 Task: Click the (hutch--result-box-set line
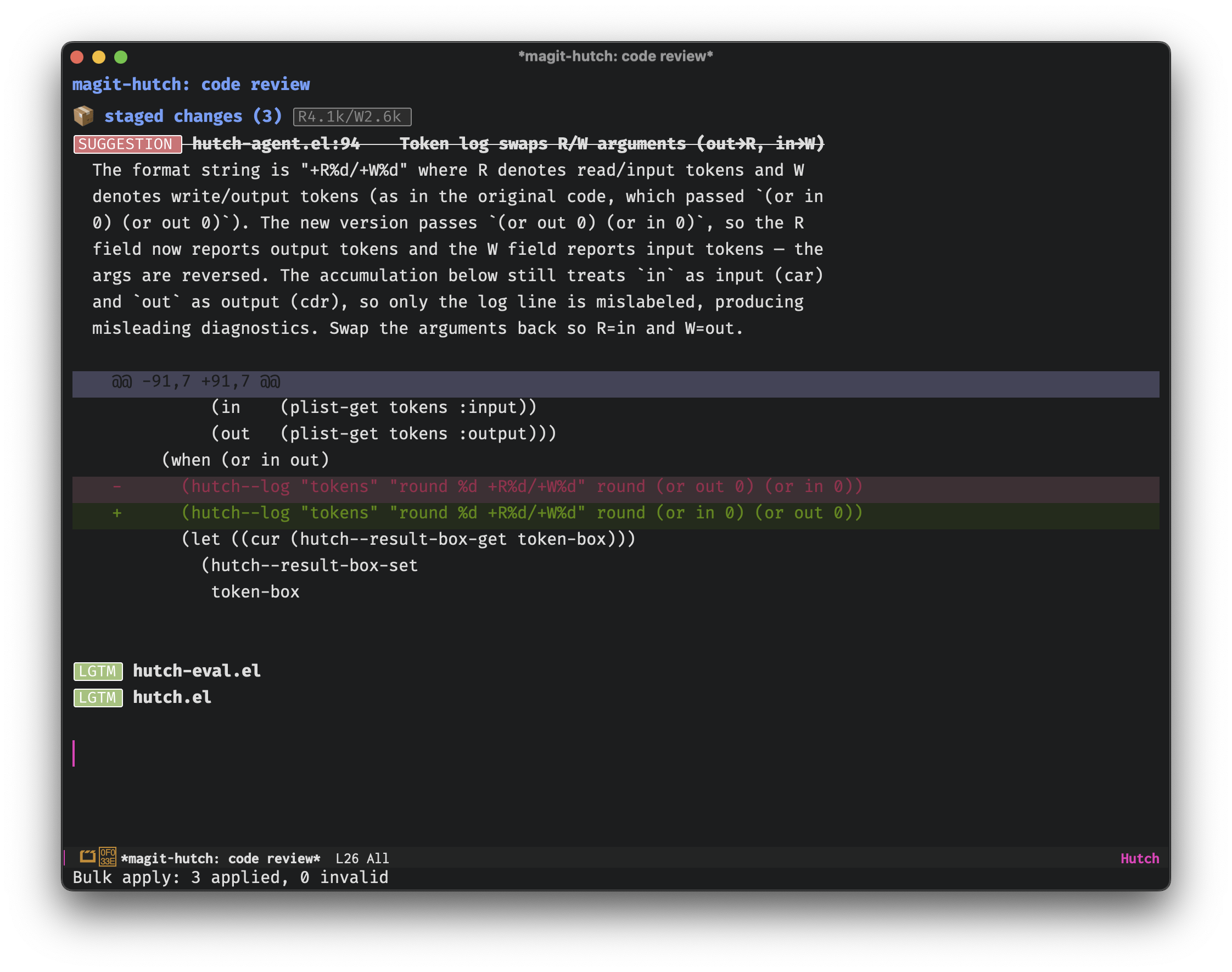[x=310, y=565]
